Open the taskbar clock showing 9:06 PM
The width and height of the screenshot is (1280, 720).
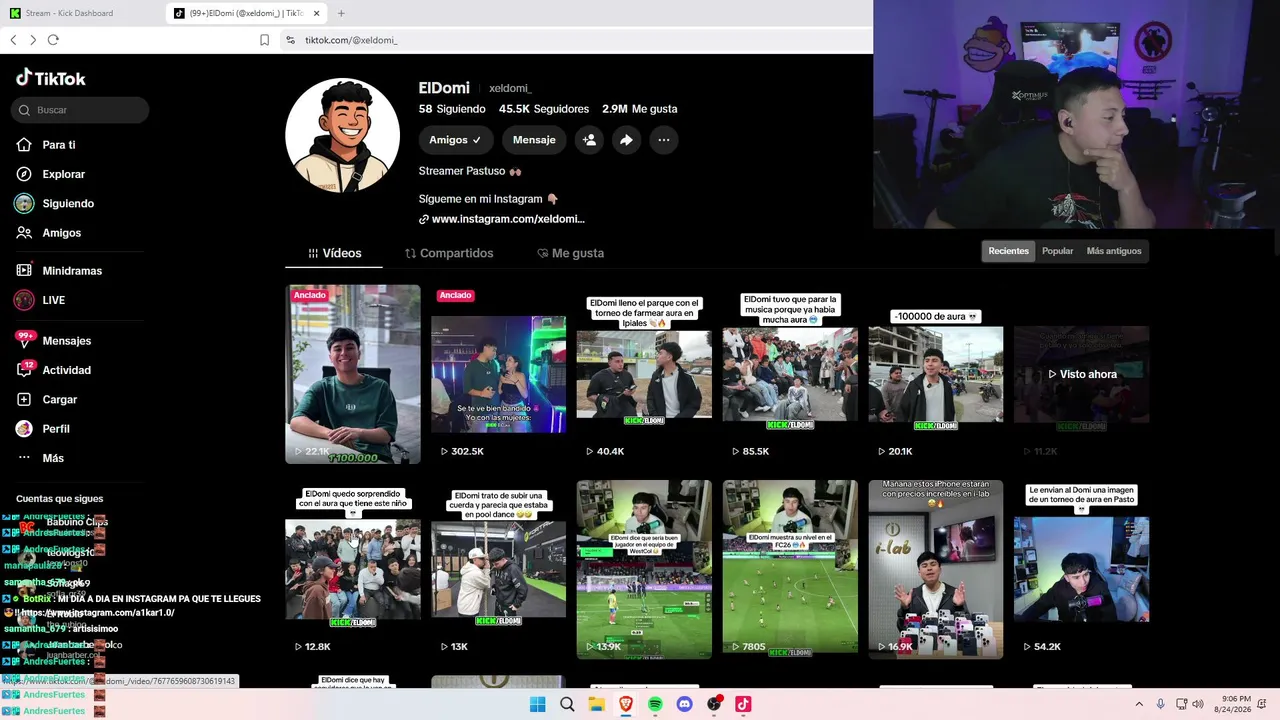(x=1235, y=704)
